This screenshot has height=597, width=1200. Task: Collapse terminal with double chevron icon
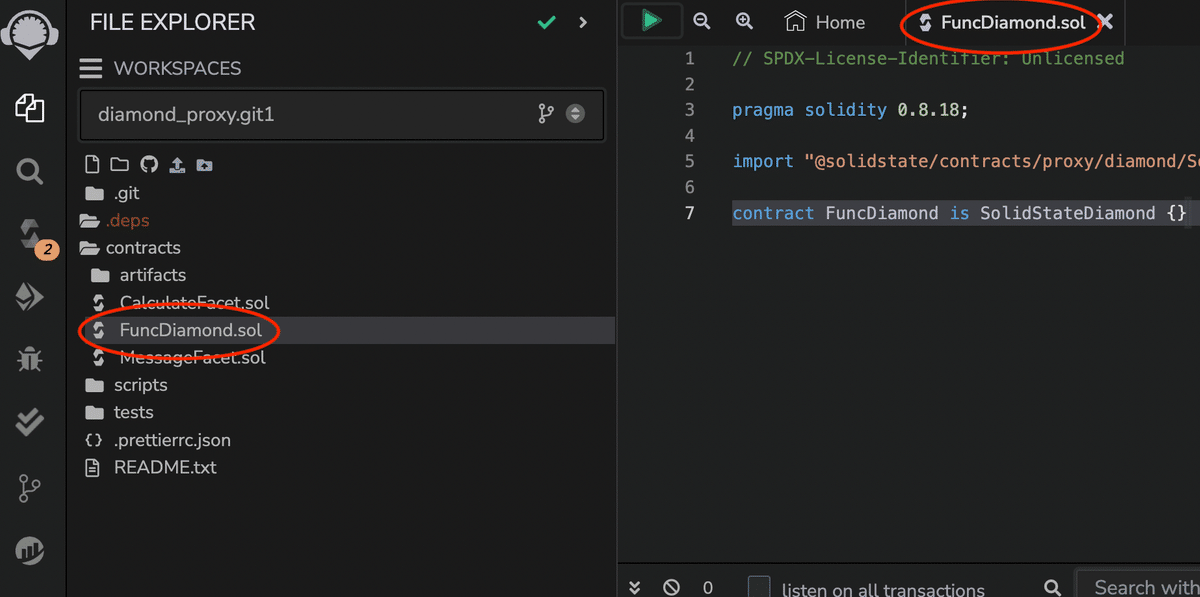tap(634, 587)
